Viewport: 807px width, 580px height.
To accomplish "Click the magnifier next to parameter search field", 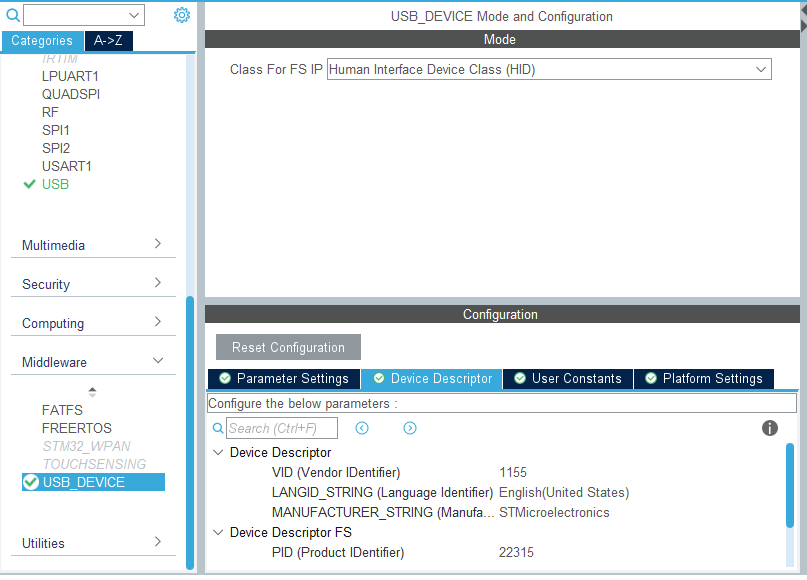I will coord(218,428).
